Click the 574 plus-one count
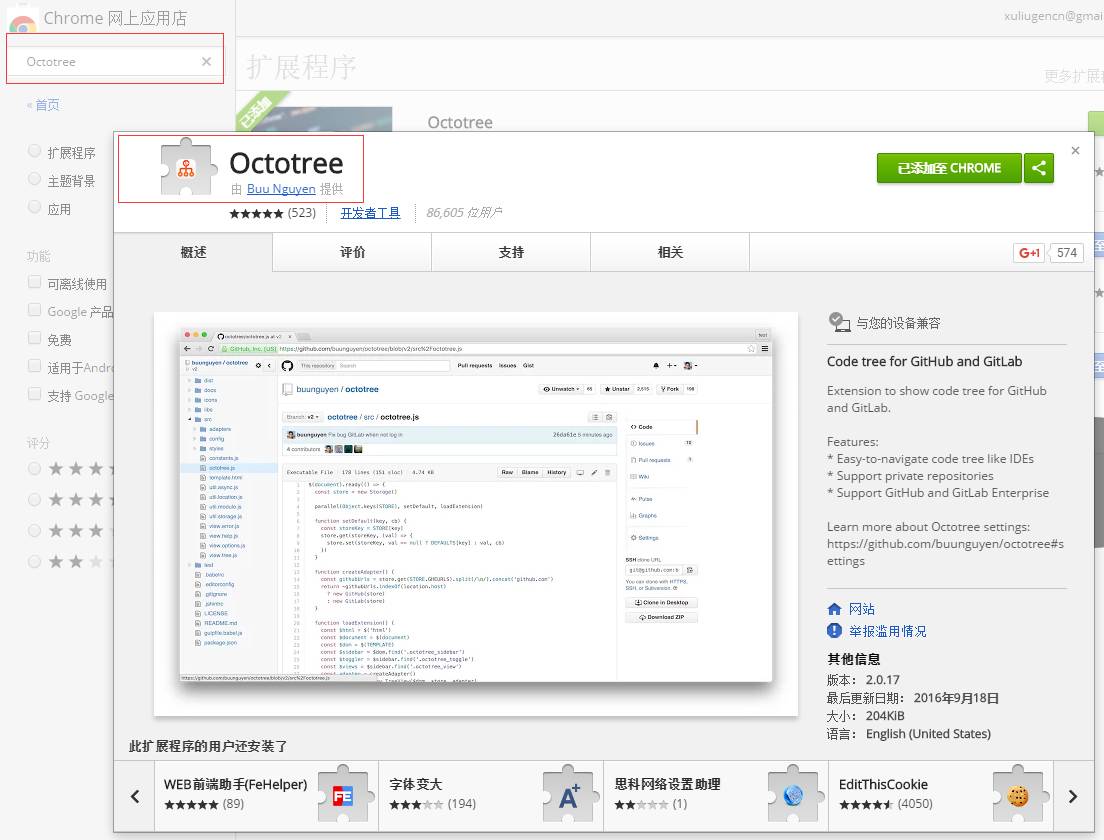 [x=1067, y=253]
